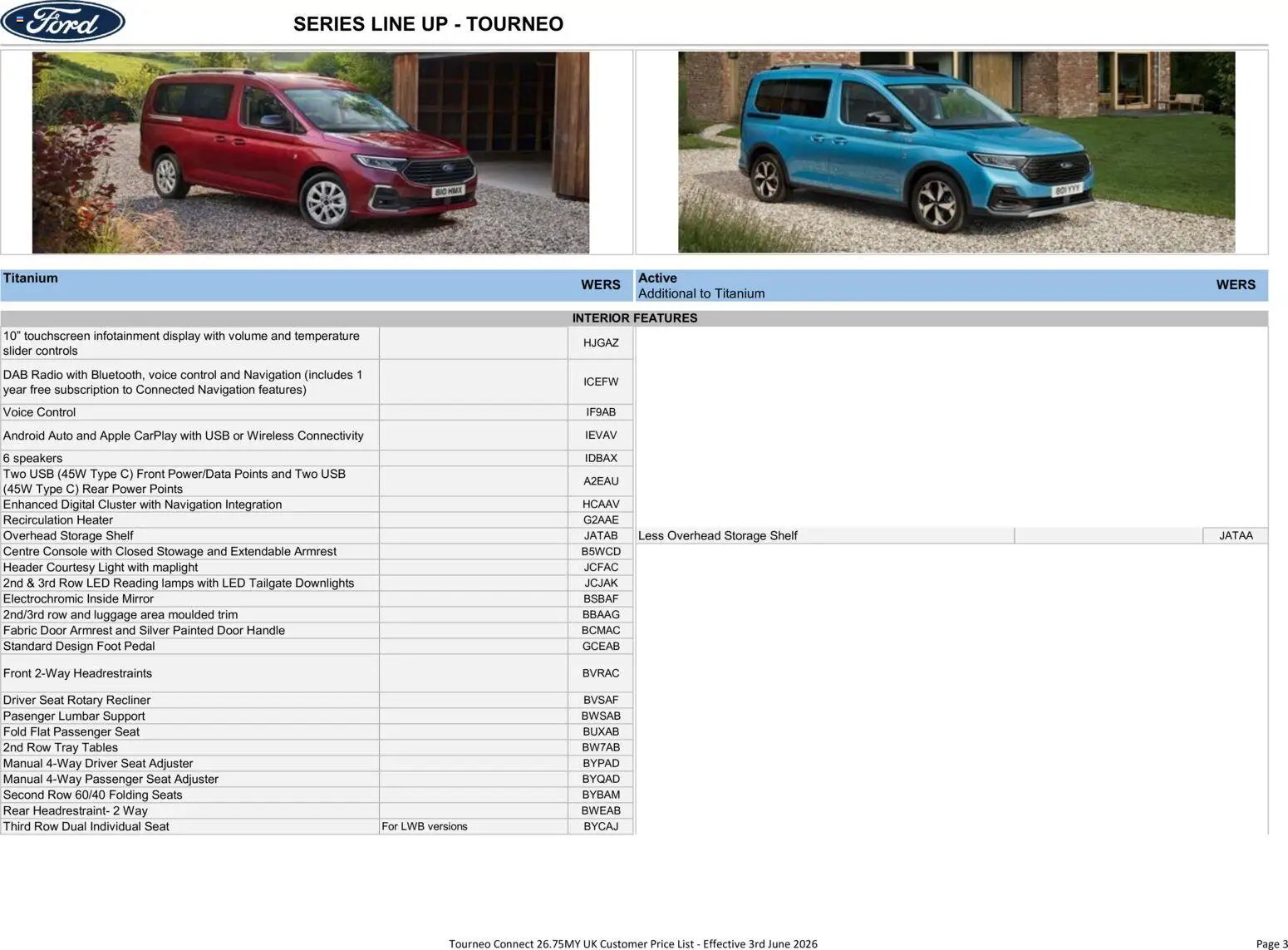The height and width of the screenshot is (950, 1288).
Task: Click WERS code BCMAC
Action: tap(601, 631)
